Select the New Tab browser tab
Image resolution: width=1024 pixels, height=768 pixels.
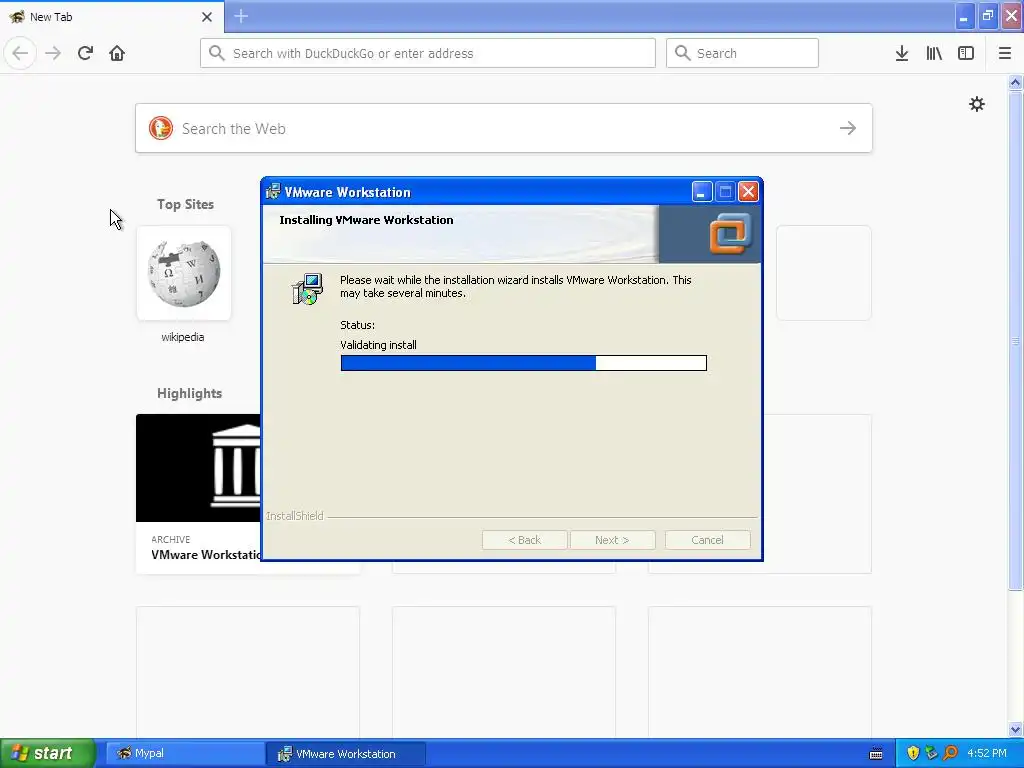(112, 17)
